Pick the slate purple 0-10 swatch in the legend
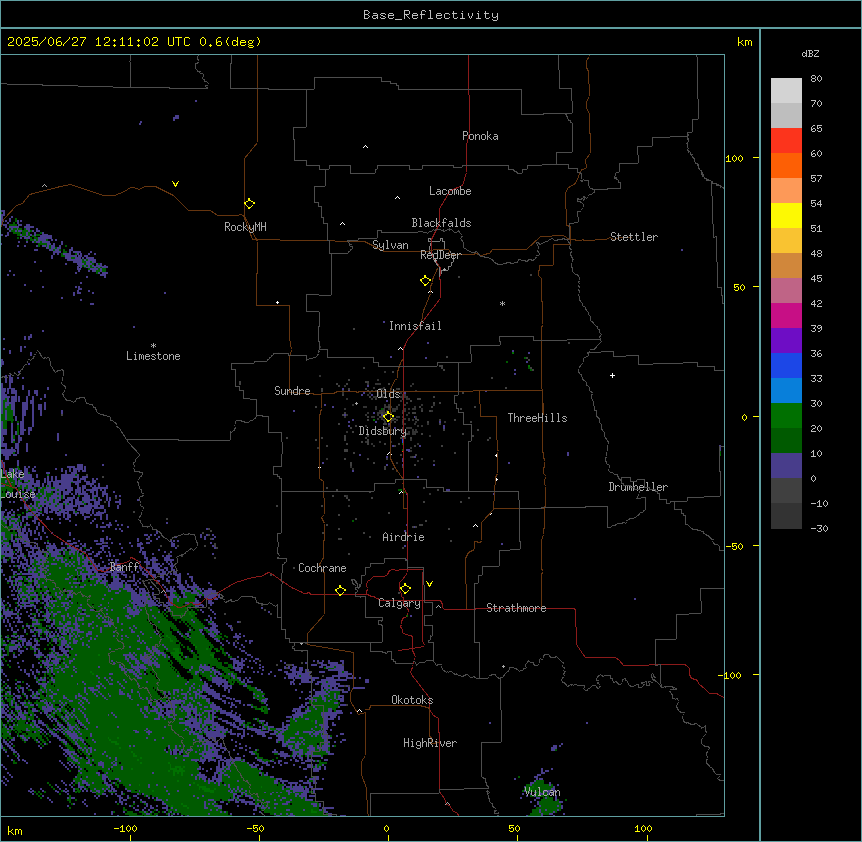 [x=786, y=466]
